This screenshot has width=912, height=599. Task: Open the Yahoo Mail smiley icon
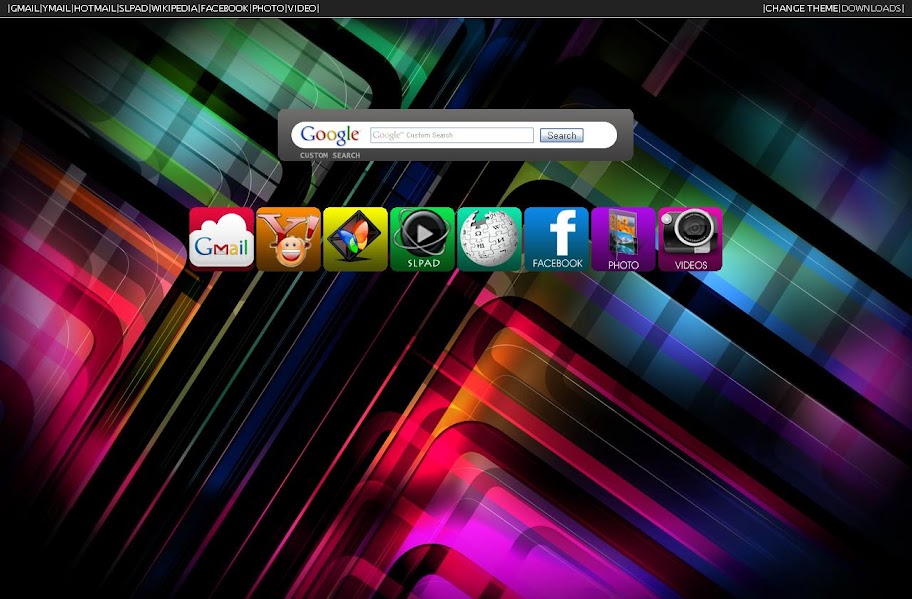[x=288, y=239]
